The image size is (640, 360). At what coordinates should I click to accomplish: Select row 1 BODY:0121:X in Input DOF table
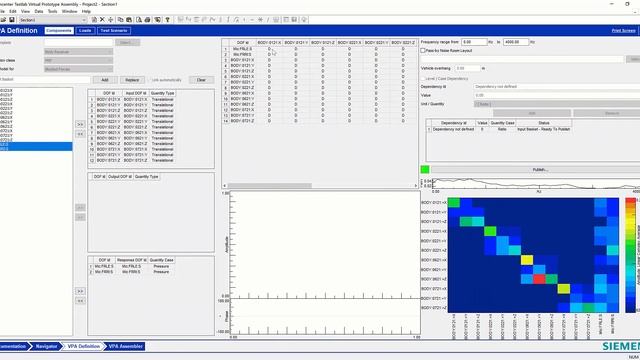pyautogui.click(x=131, y=99)
